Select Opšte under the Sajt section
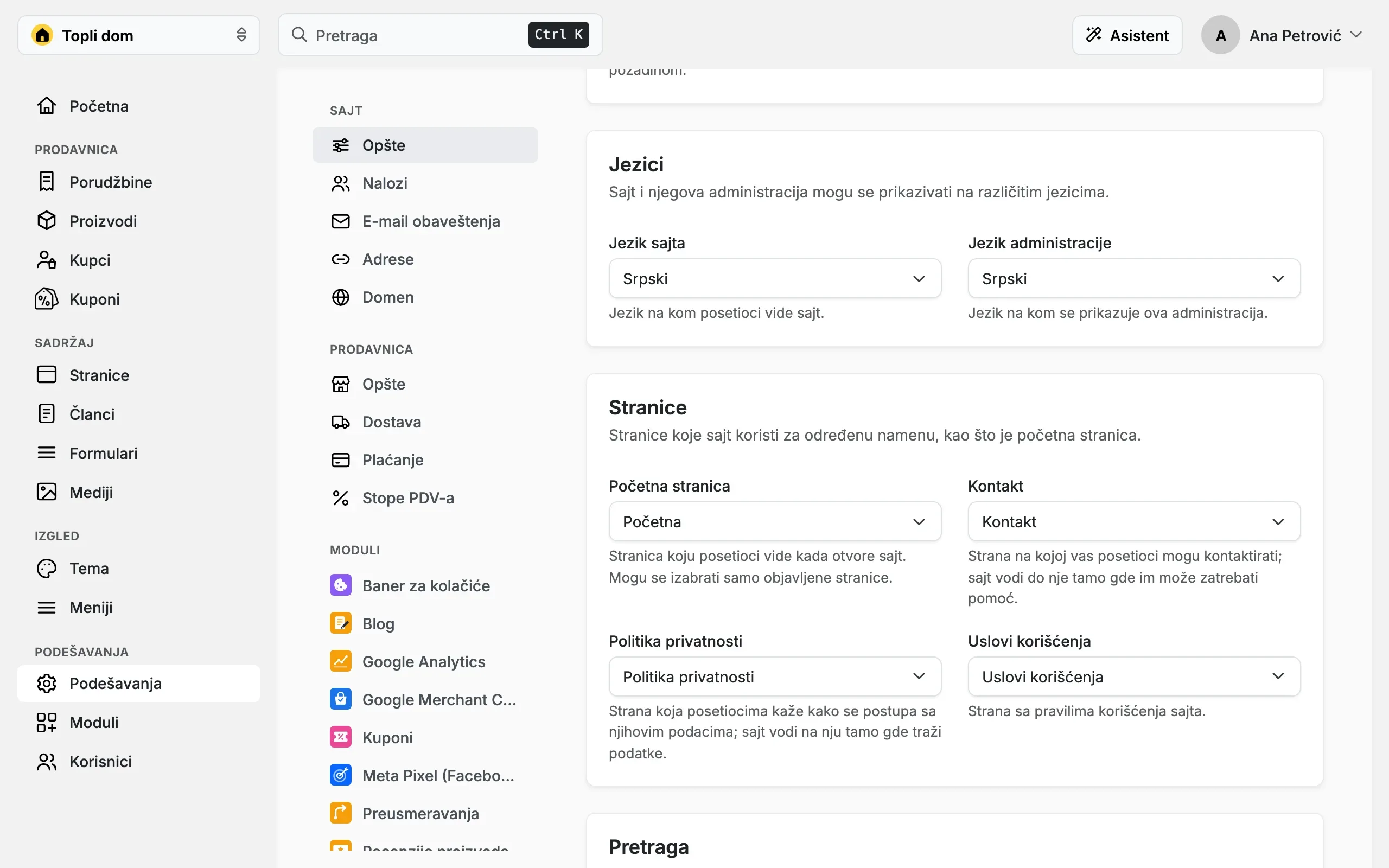The width and height of the screenshot is (1389, 868). point(425,145)
